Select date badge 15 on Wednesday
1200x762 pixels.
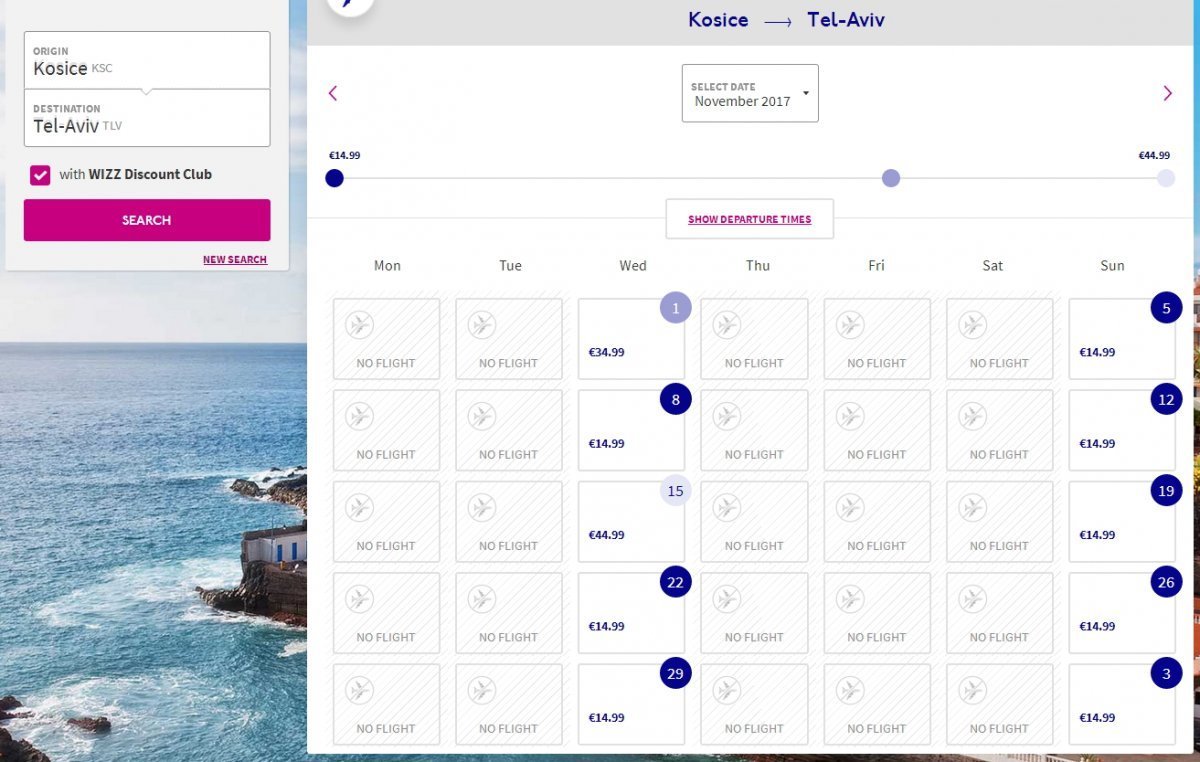(x=675, y=491)
